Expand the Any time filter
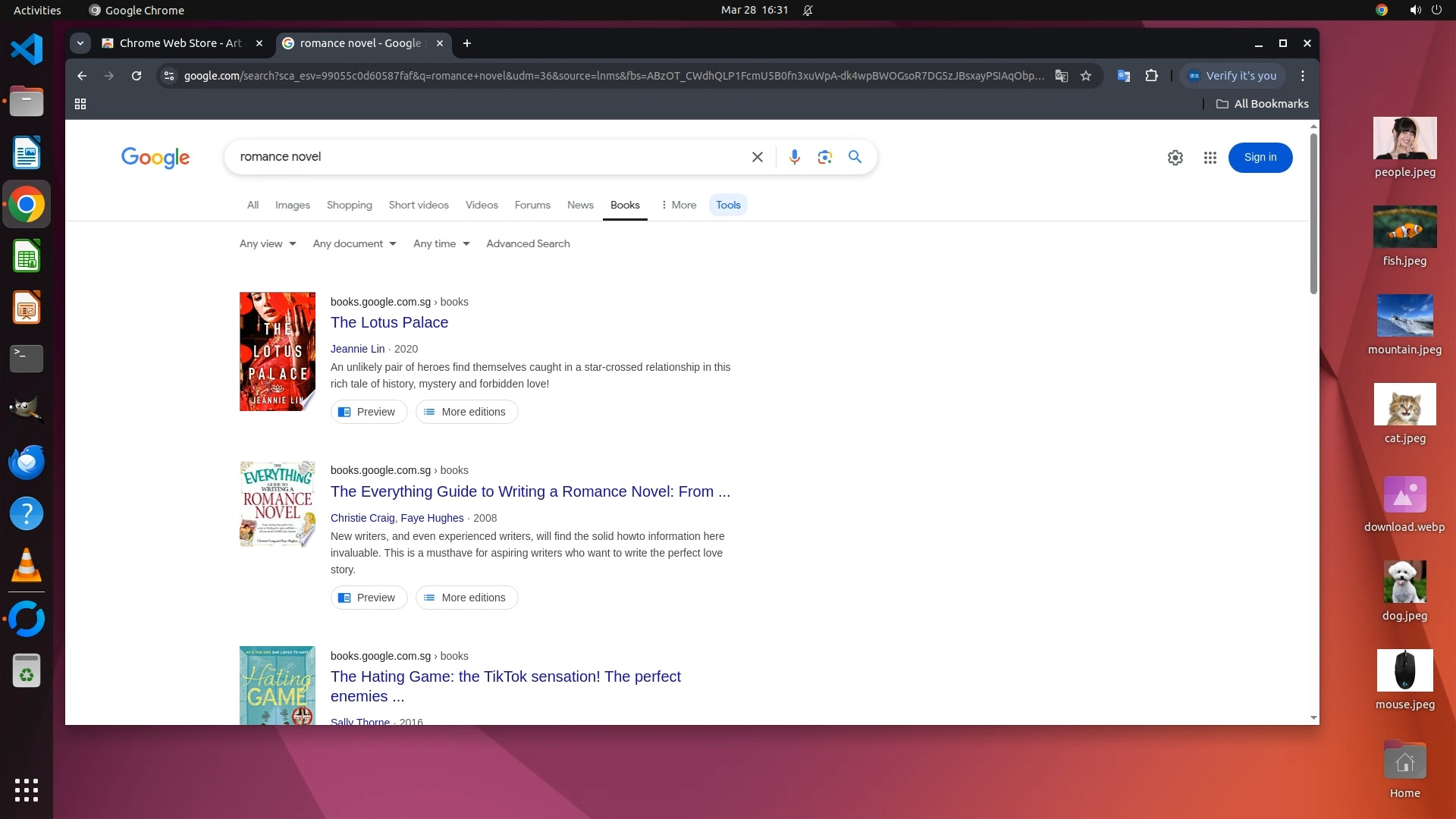 pyautogui.click(x=441, y=243)
